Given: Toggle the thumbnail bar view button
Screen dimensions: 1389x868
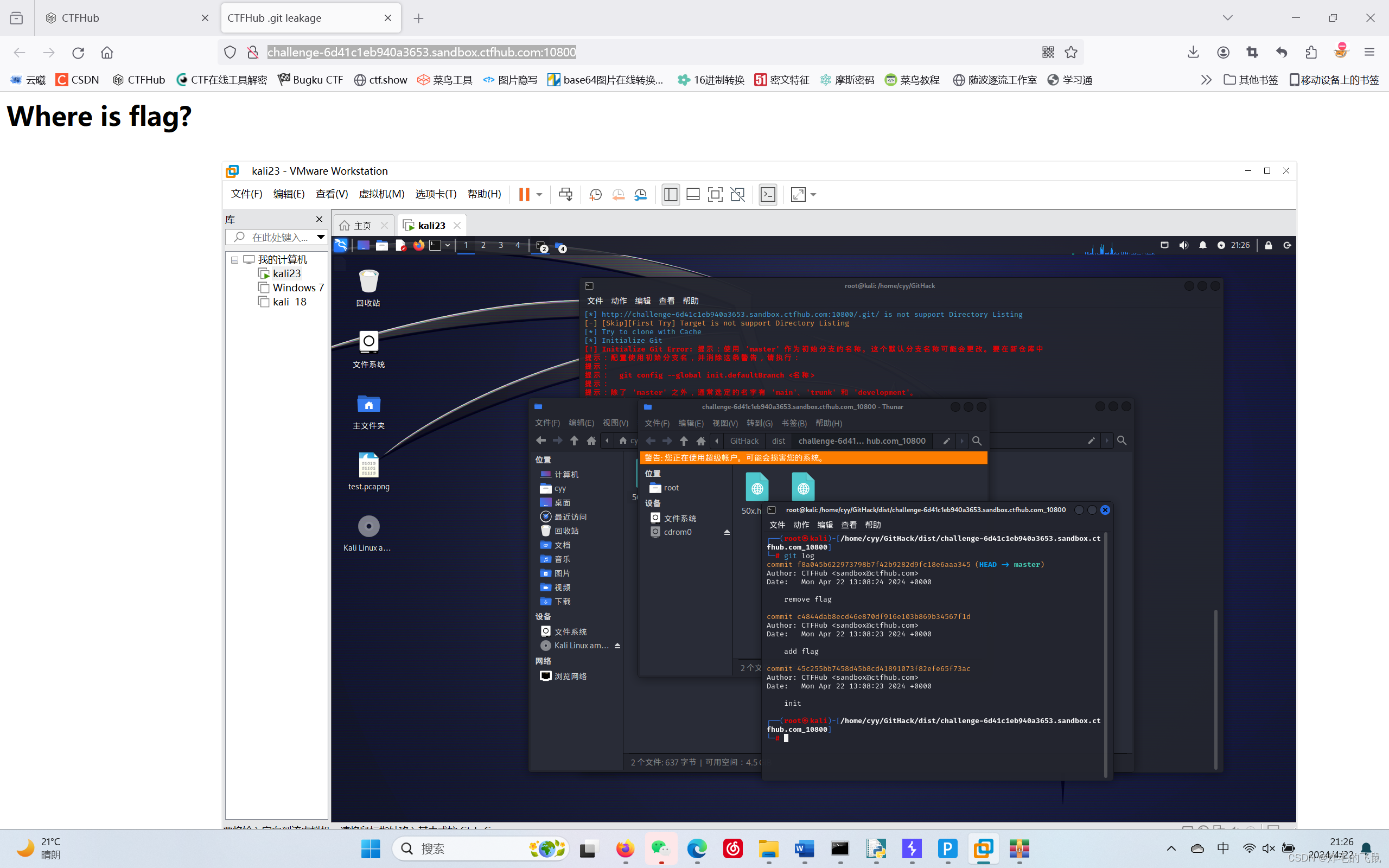Looking at the screenshot, I should click(693, 195).
